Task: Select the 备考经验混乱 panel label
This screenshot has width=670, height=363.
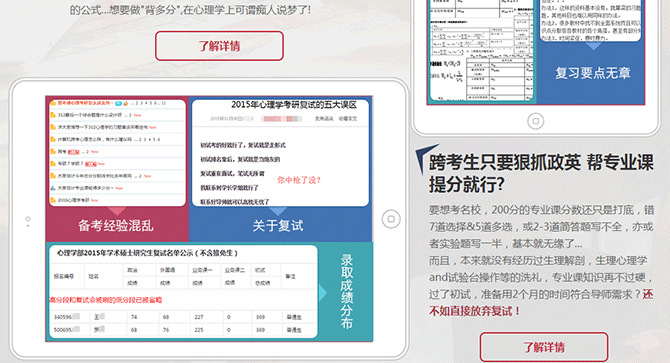Action: (116, 225)
